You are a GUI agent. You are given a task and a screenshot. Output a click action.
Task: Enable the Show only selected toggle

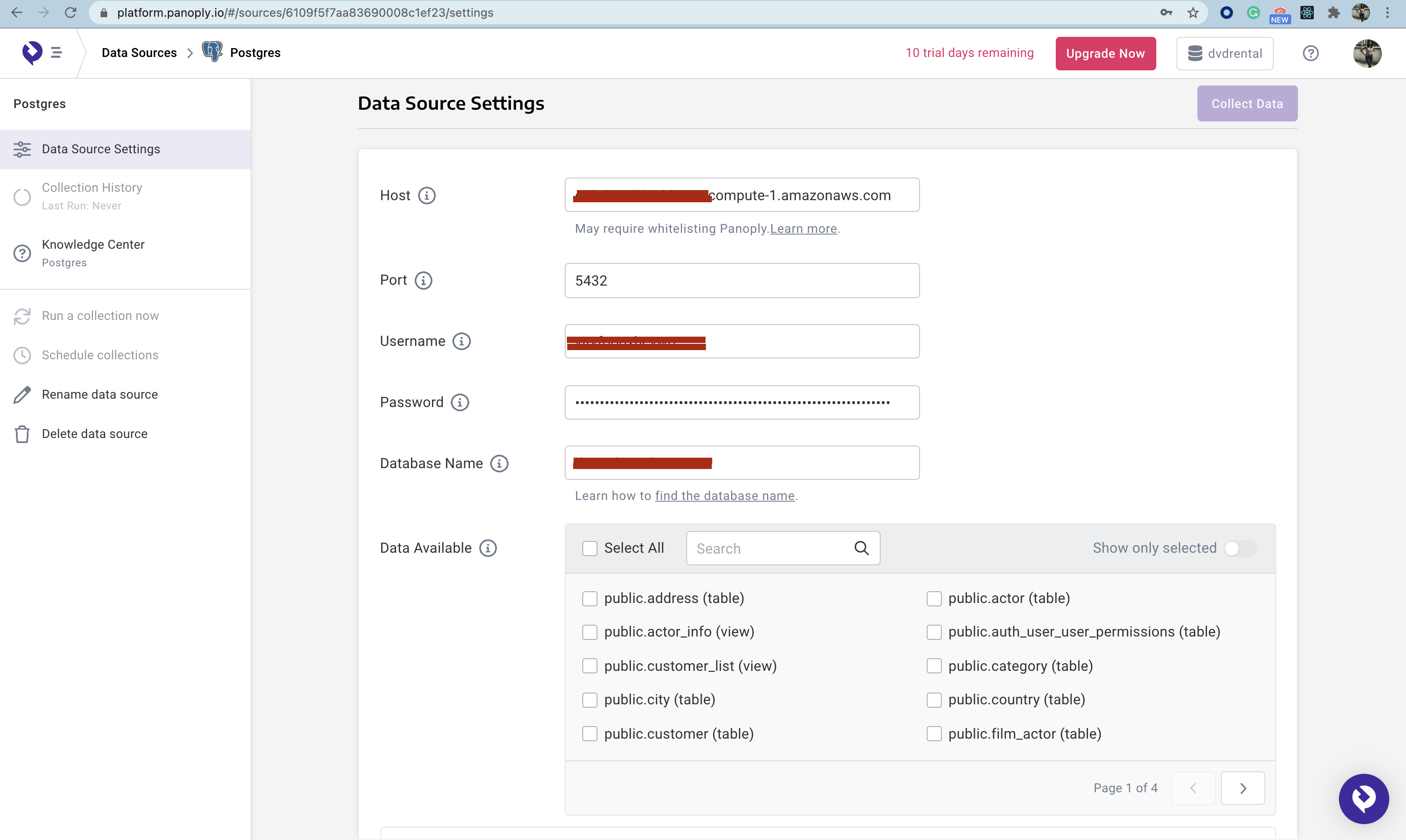click(1240, 548)
